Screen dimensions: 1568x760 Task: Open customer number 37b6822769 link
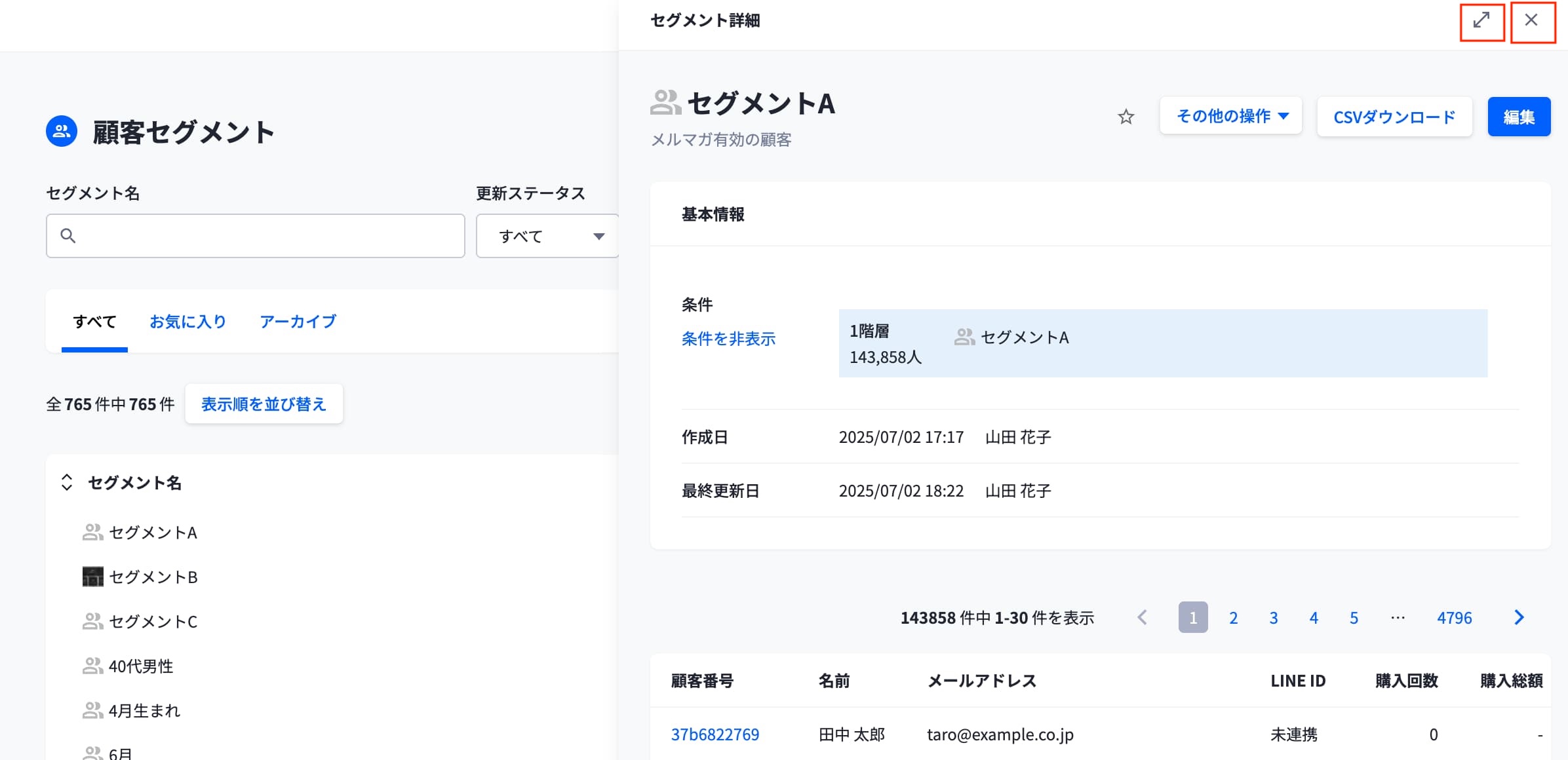[715, 734]
